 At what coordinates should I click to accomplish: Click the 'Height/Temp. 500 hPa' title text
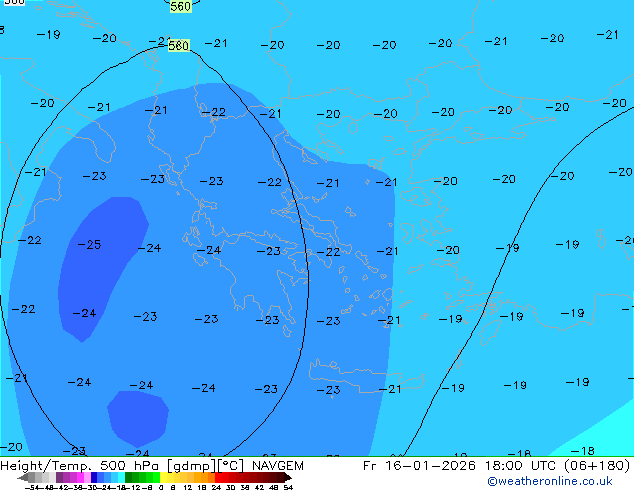pos(79,466)
